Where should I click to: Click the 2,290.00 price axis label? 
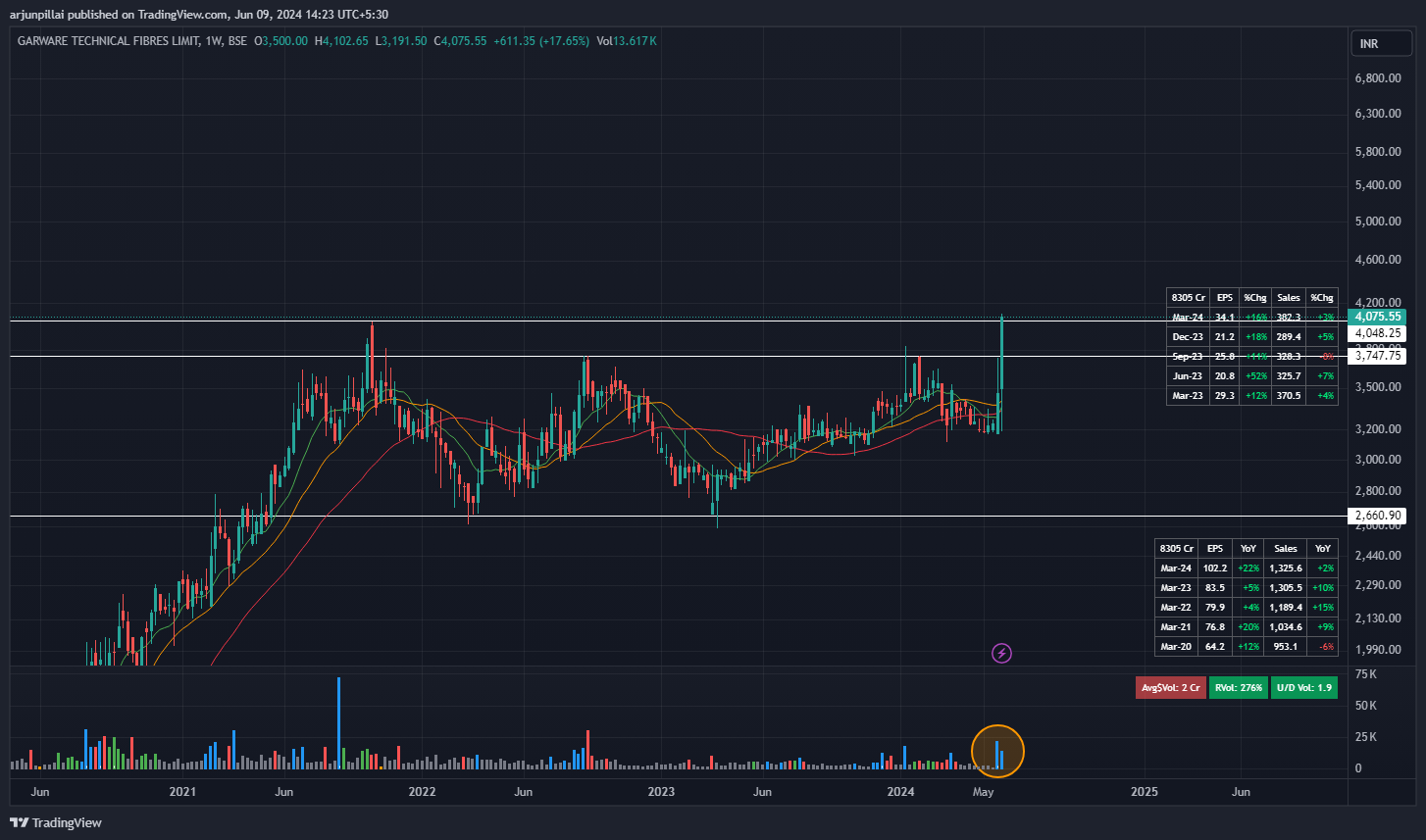1376,585
